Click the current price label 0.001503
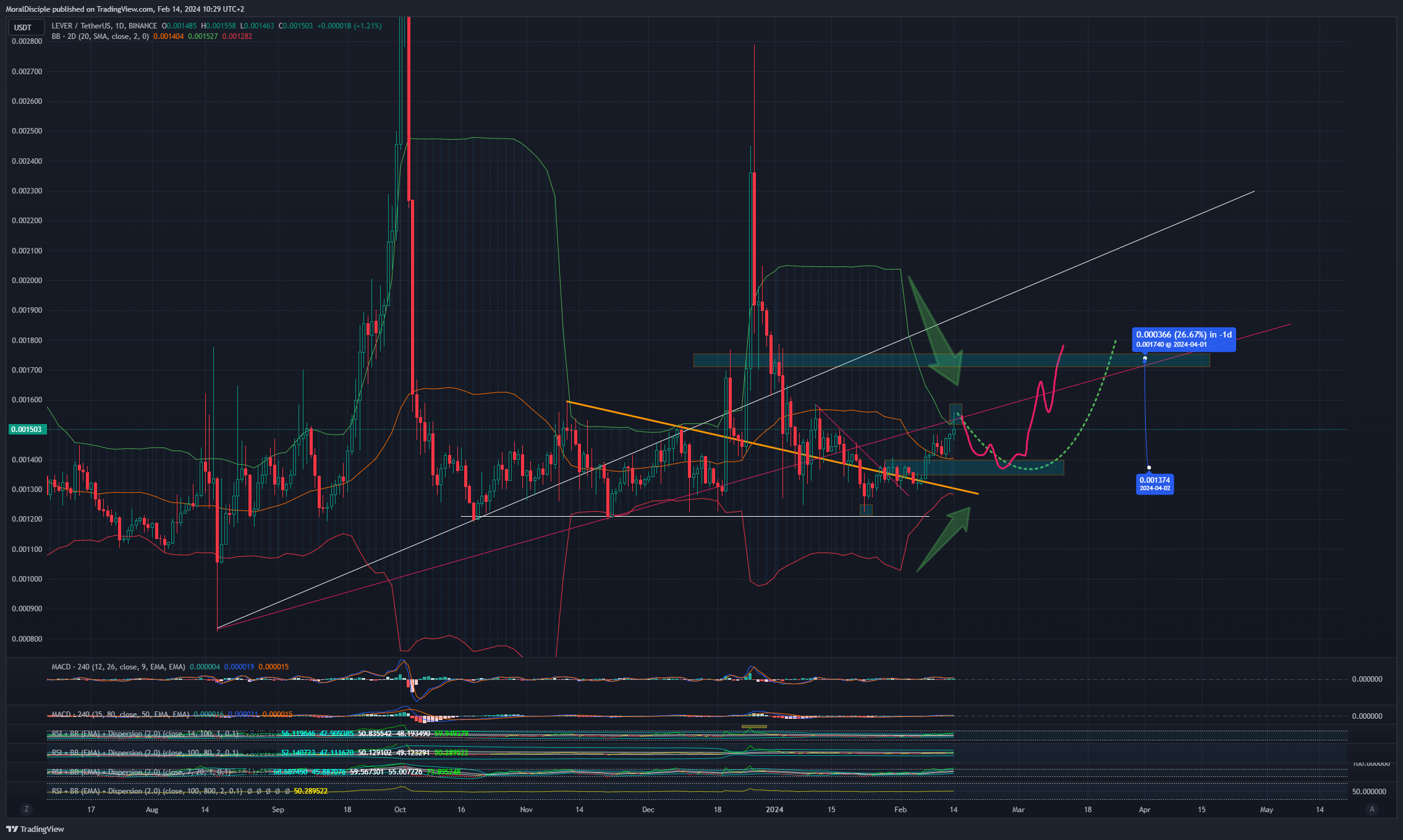Screen dimensions: 1403x840 tap(27, 430)
